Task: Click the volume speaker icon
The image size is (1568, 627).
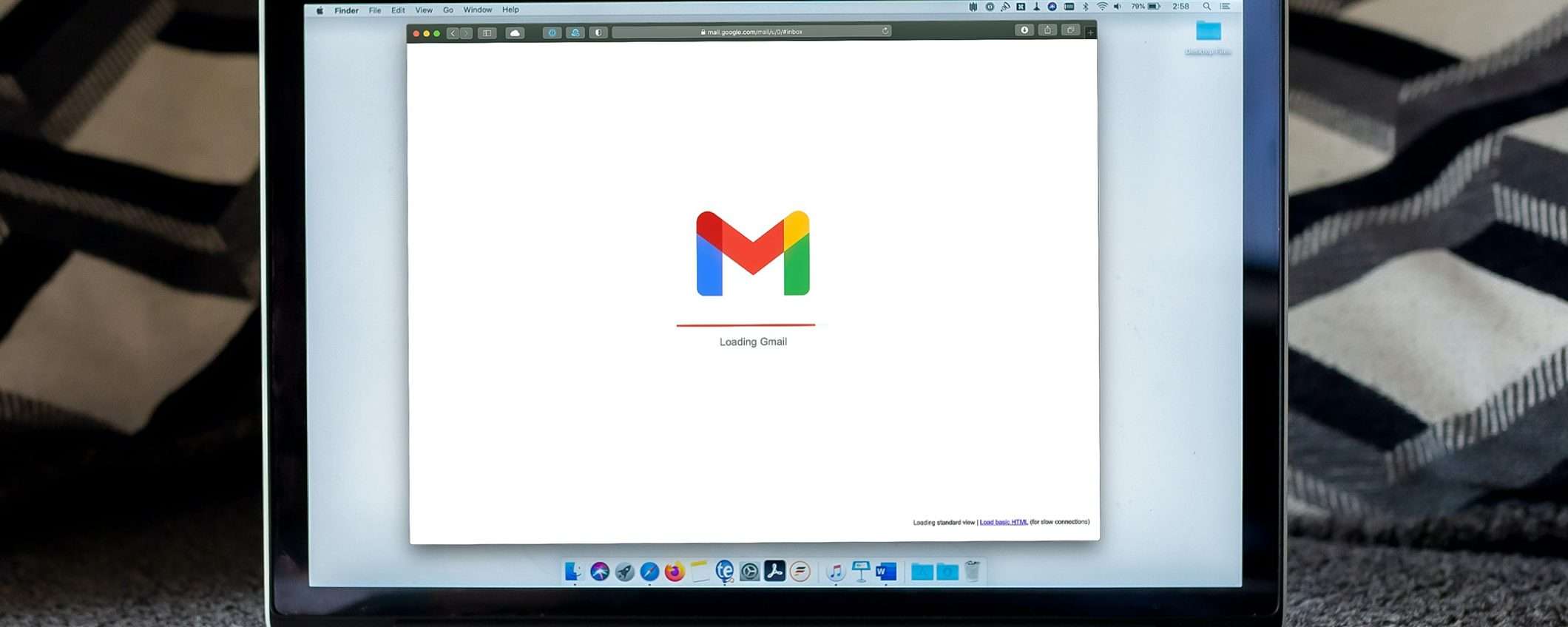Action: 1118,7
